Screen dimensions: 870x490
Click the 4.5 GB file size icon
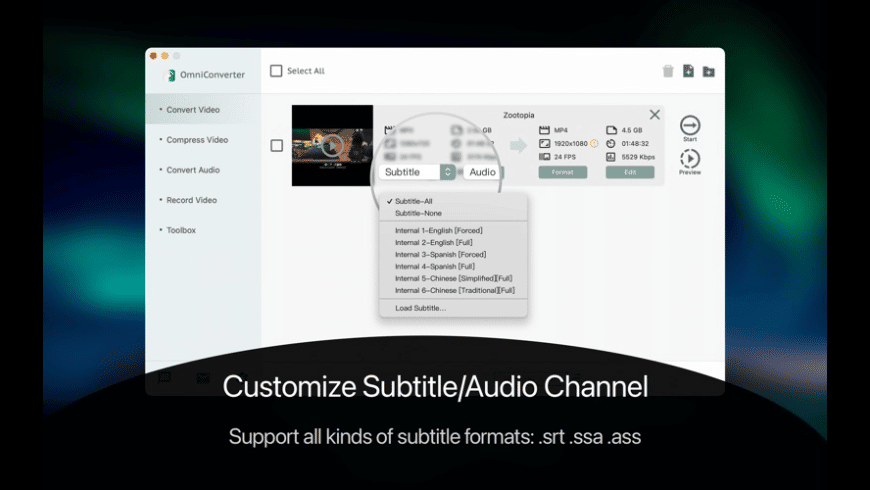point(611,130)
